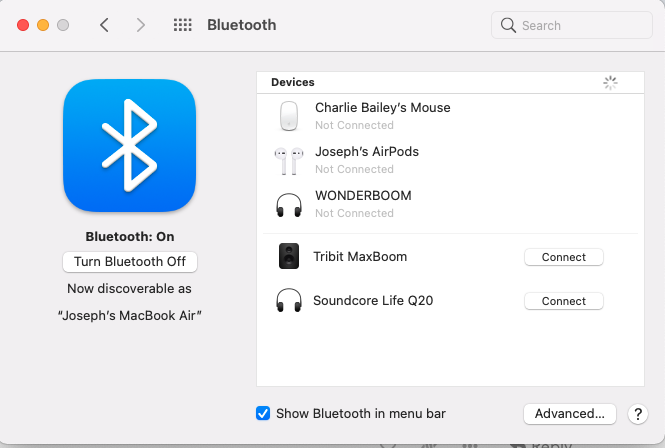Click the back navigation arrow
The width and height of the screenshot is (665, 448).
(x=104, y=25)
